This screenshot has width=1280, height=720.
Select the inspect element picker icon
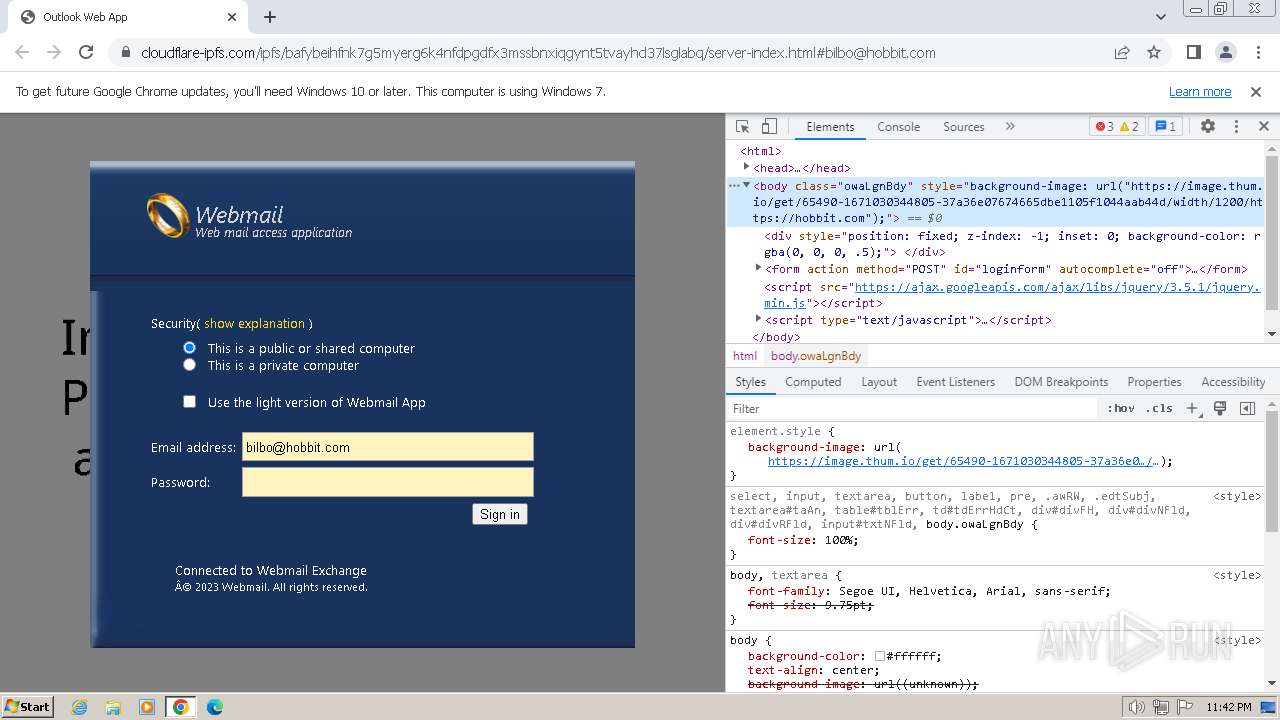(x=742, y=127)
